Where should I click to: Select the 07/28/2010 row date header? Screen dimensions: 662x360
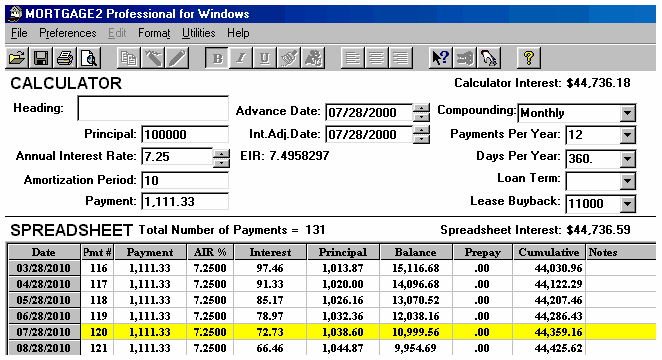(44, 332)
